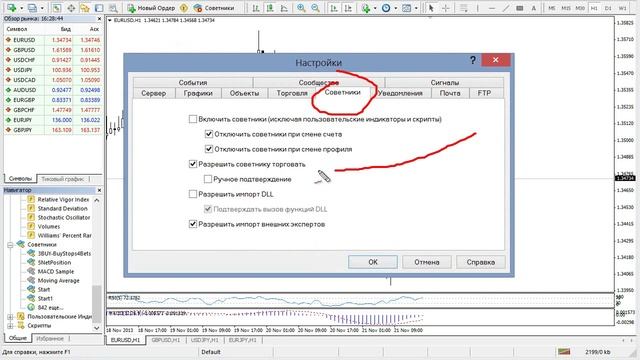Image resolution: width=640 pixels, height=360 pixels.
Task: Select the horizontal line drawing tool
Action: pos(491,8)
